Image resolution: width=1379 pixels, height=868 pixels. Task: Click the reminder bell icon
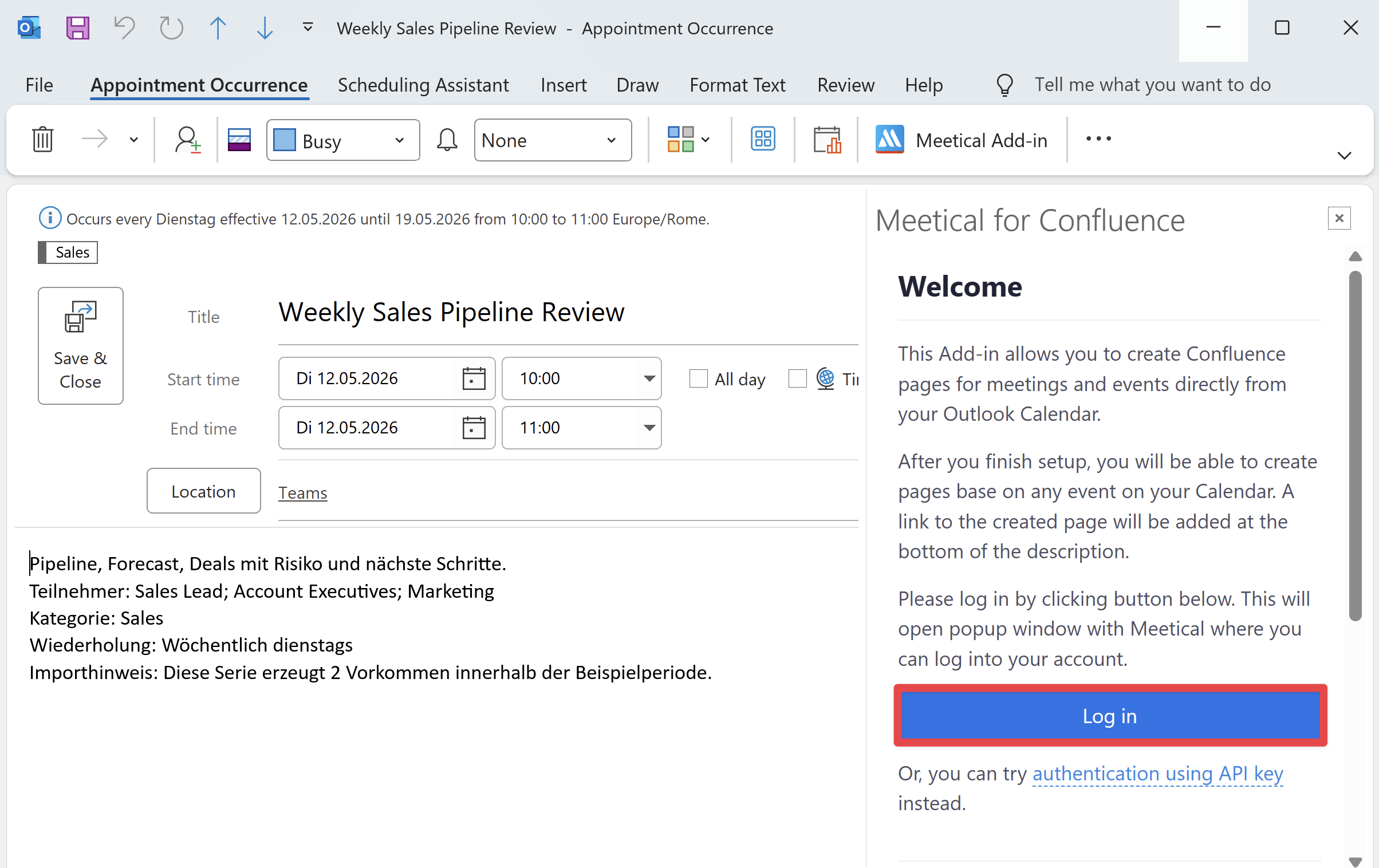(x=447, y=140)
